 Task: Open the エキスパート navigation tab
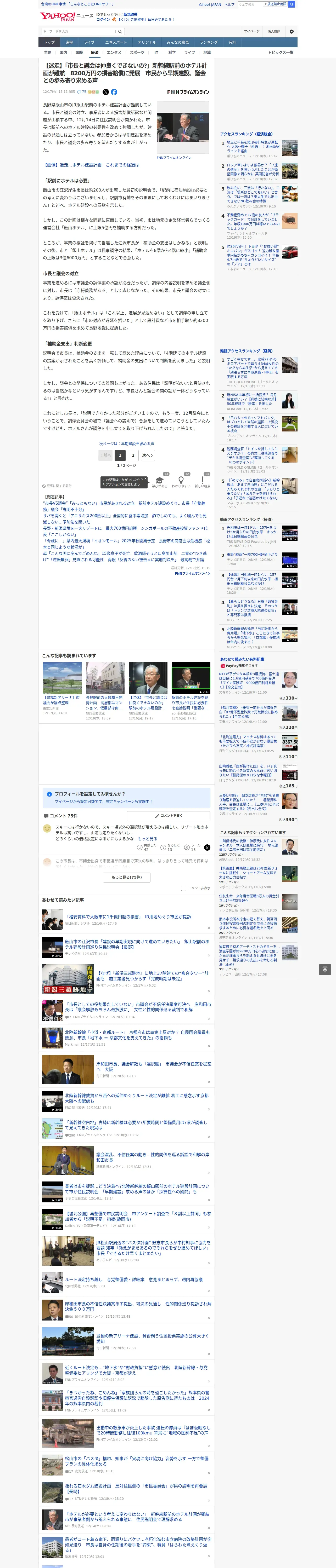click(x=116, y=43)
